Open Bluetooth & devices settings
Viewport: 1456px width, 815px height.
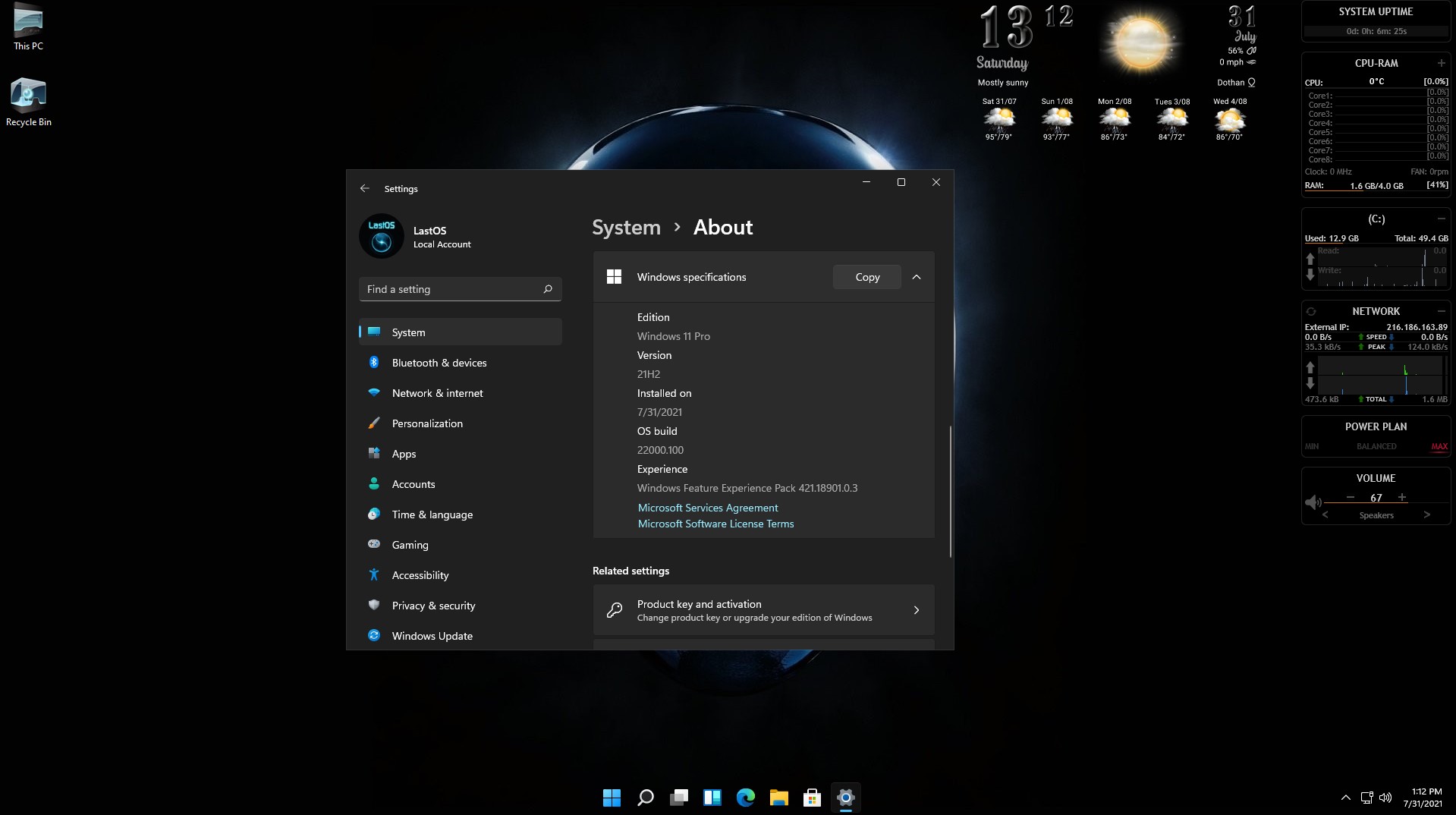coord(460,363)
